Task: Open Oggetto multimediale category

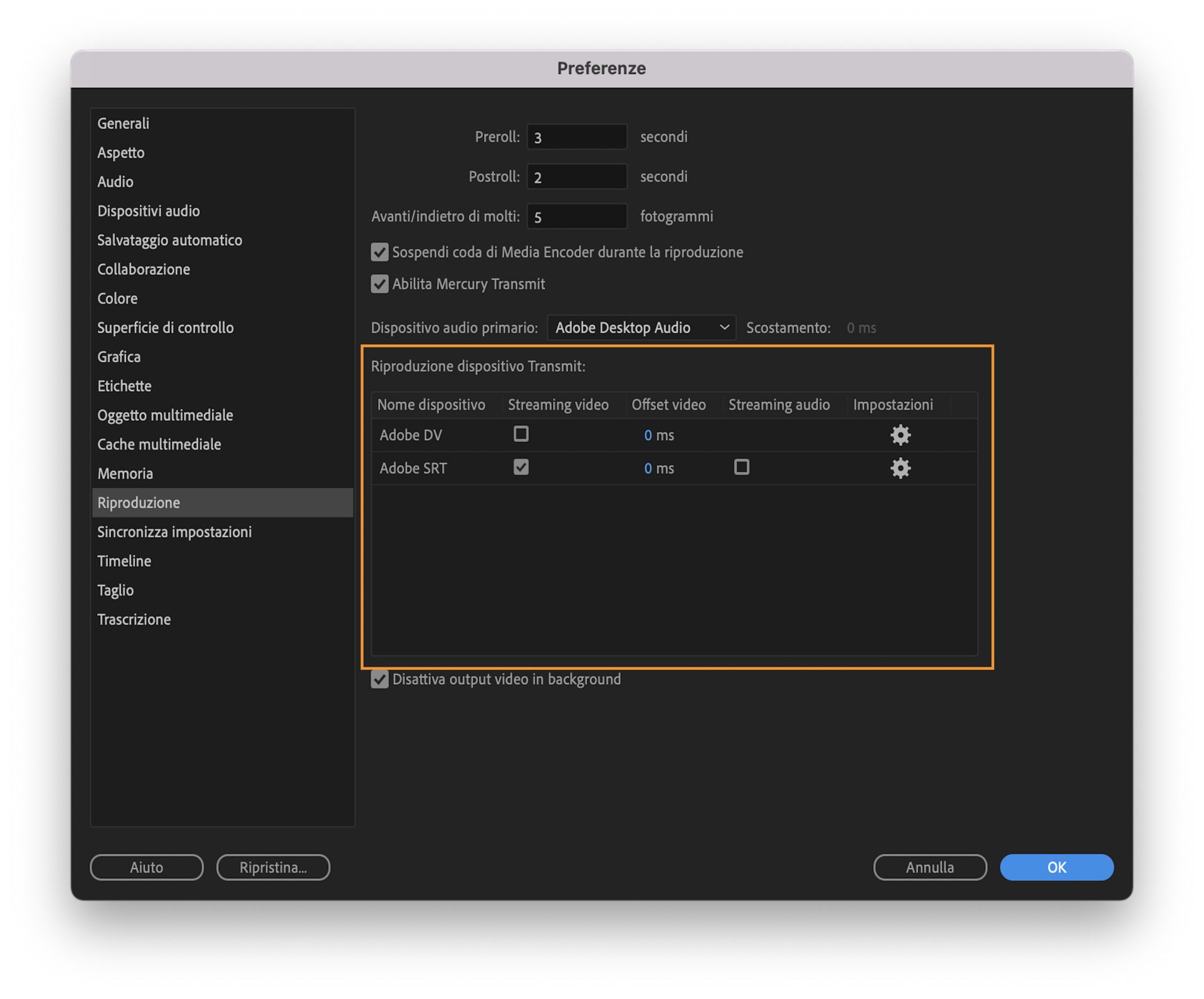Action: tap(223, 415)
